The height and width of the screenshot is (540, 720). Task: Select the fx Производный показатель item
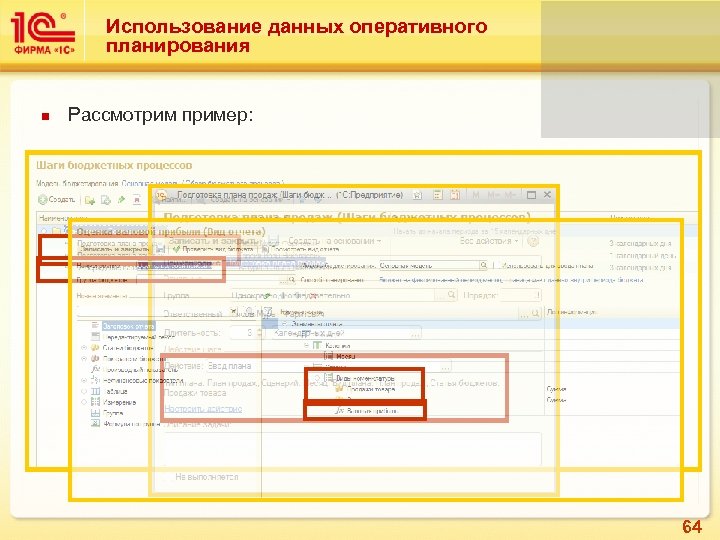pyautogui.click(x=134, y=369)
